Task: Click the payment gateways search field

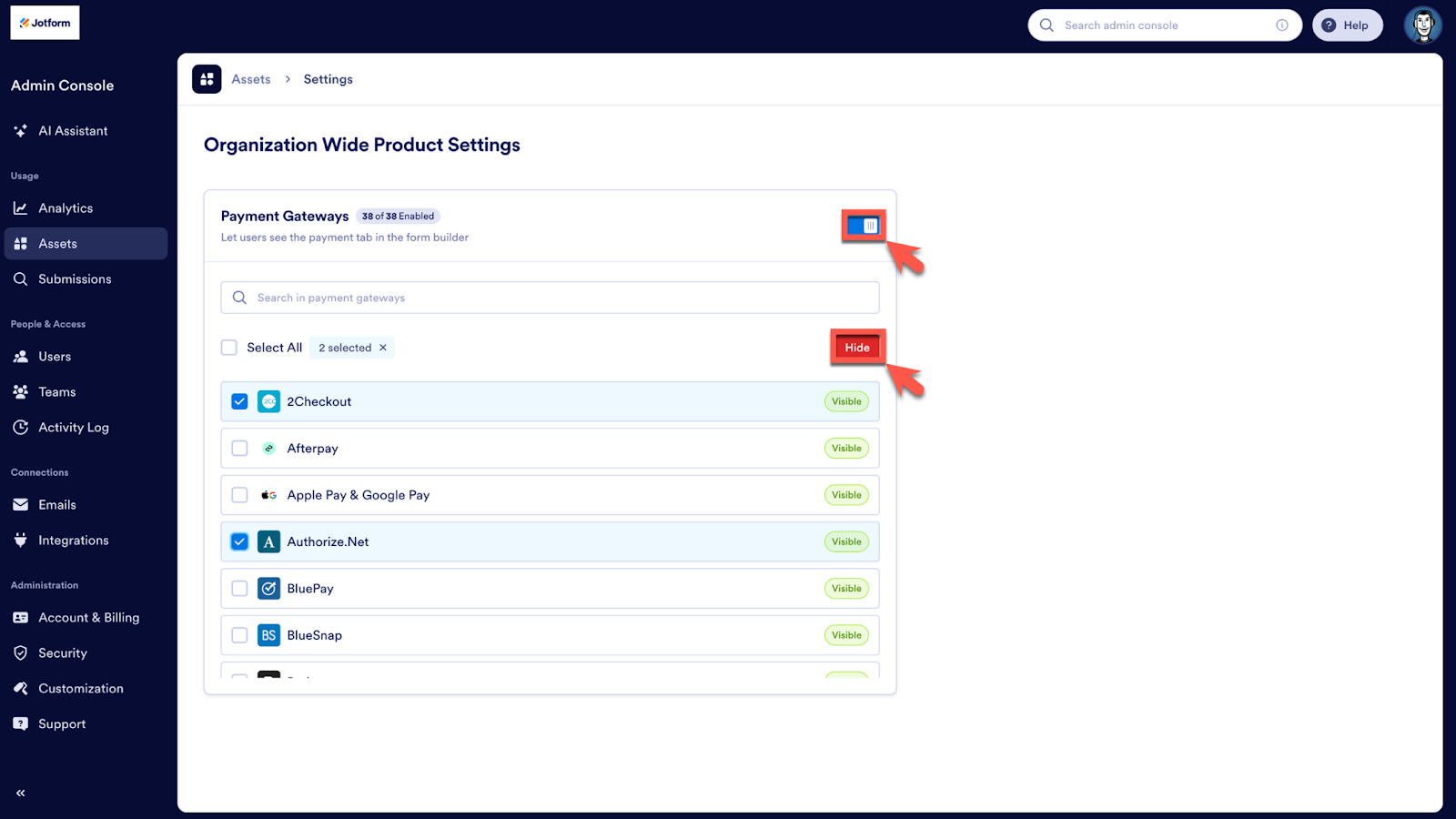Action: coord(550,297)
